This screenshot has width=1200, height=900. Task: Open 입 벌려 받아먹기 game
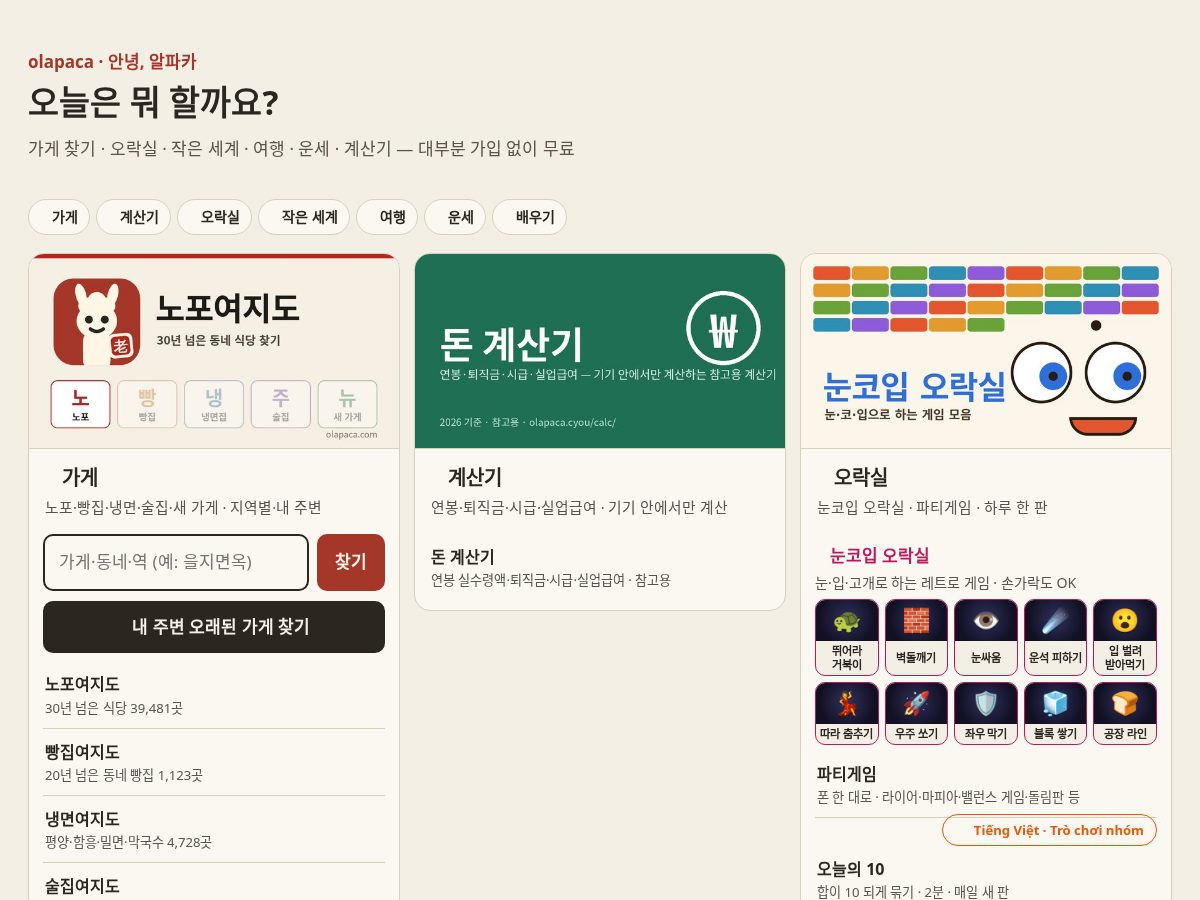point(1125,637)
